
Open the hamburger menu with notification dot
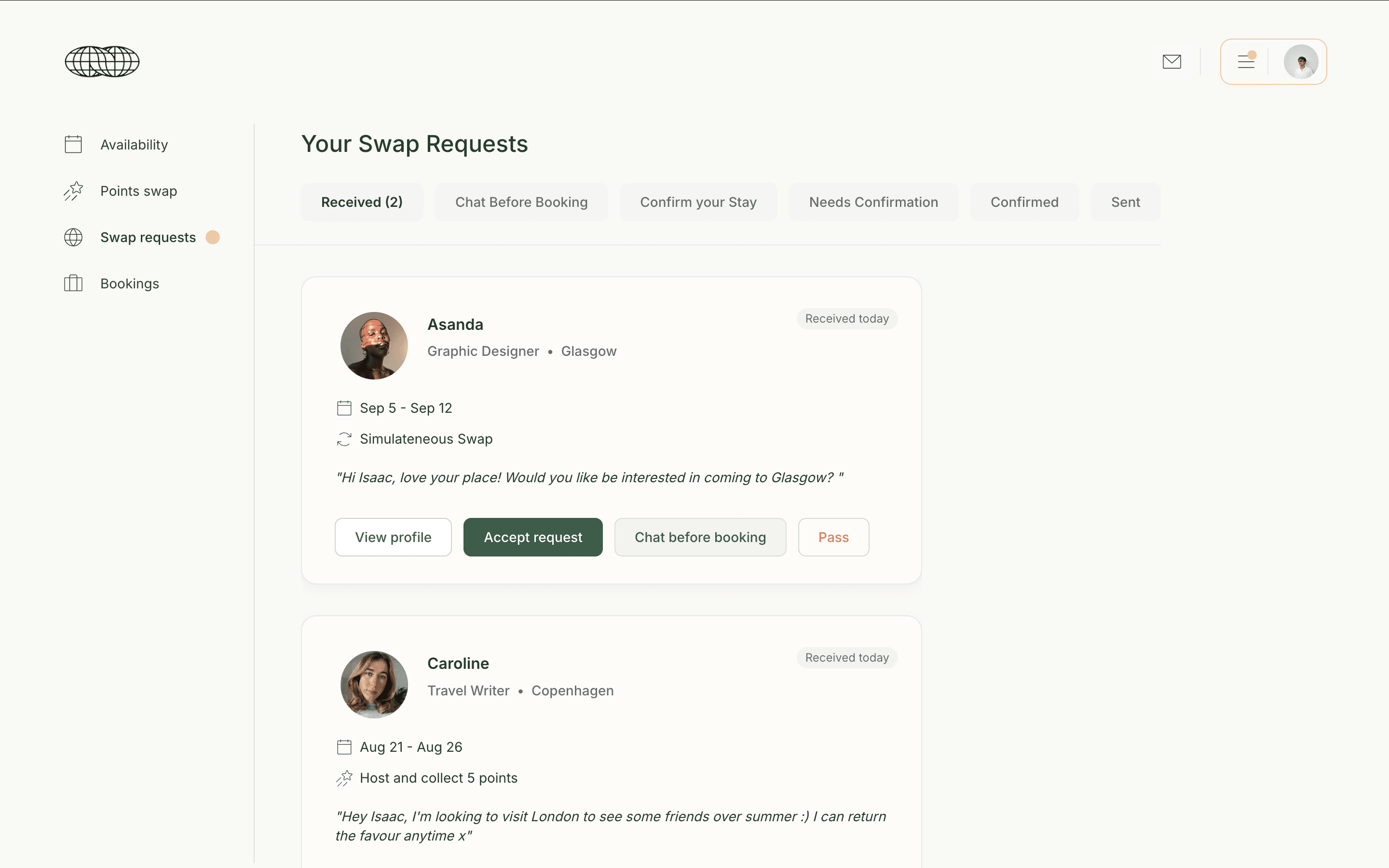click(1246, 61)
